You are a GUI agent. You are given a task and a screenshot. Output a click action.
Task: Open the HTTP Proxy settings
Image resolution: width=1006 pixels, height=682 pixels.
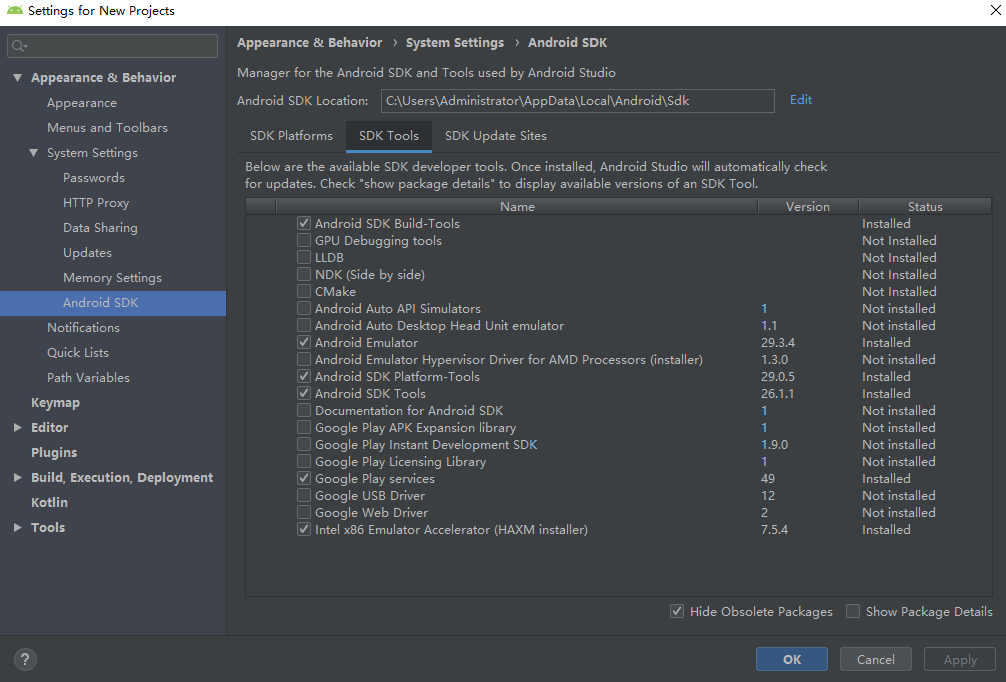[96, 203]
